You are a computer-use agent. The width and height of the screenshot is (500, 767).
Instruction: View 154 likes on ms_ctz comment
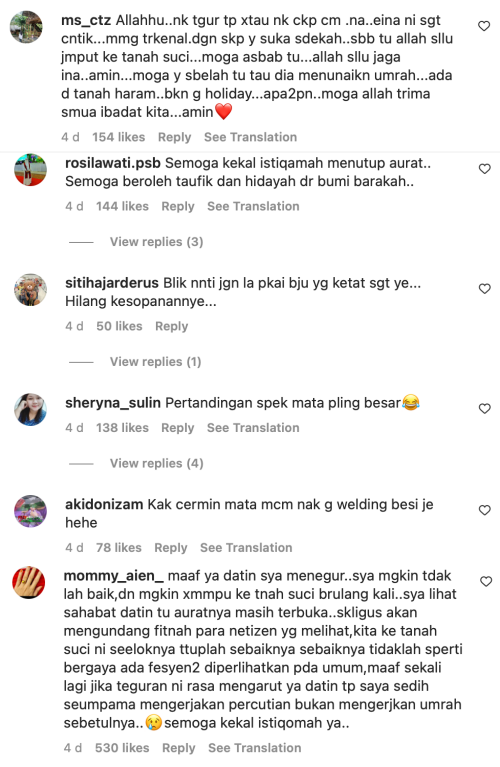(x=118, y=137)
